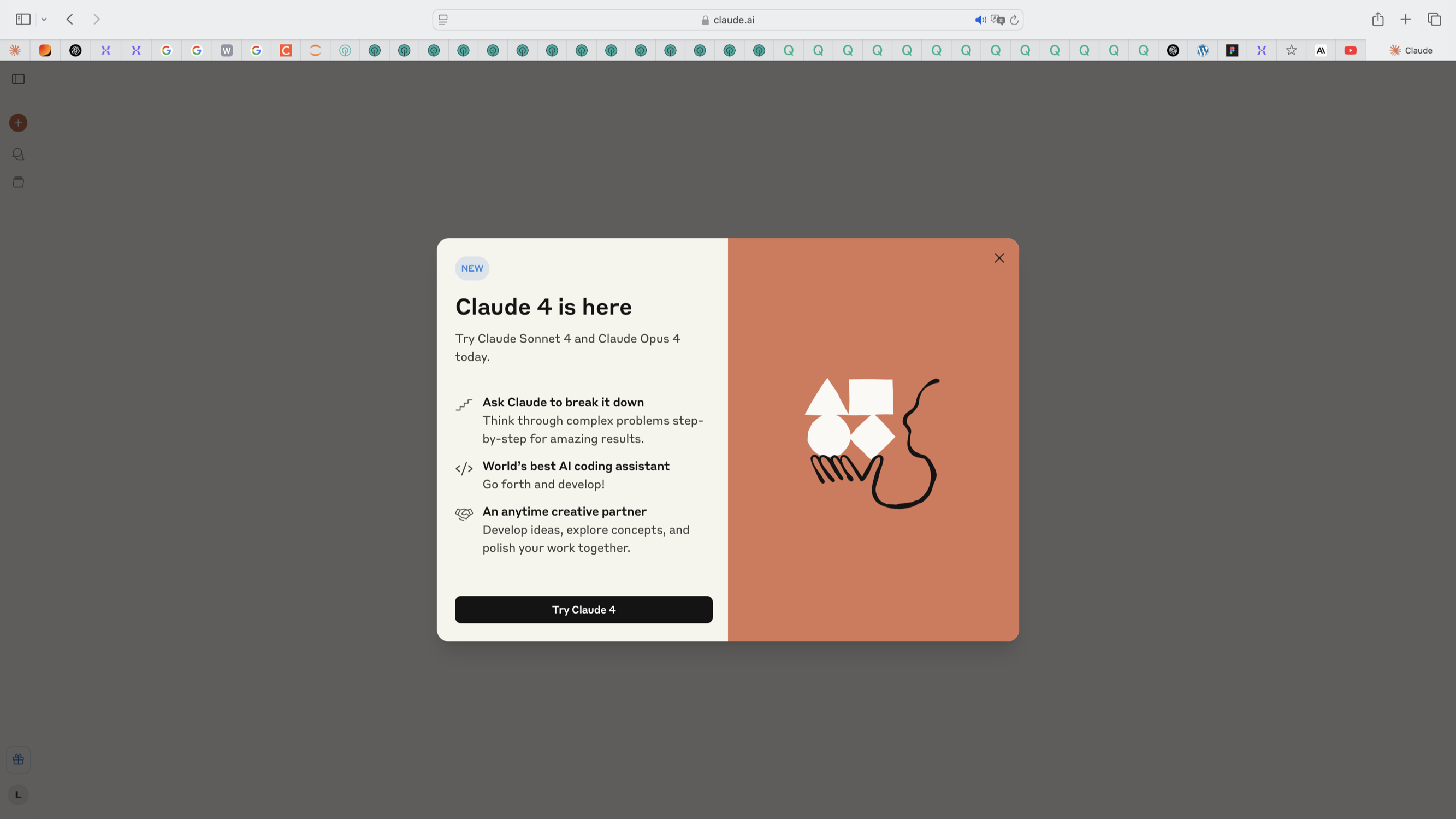This screenshot has height=819, width=1456.
Task: Click 'Try Claude Sonnet 4 and Claude Opus 4 today.' text
Action: coord(567,347)
